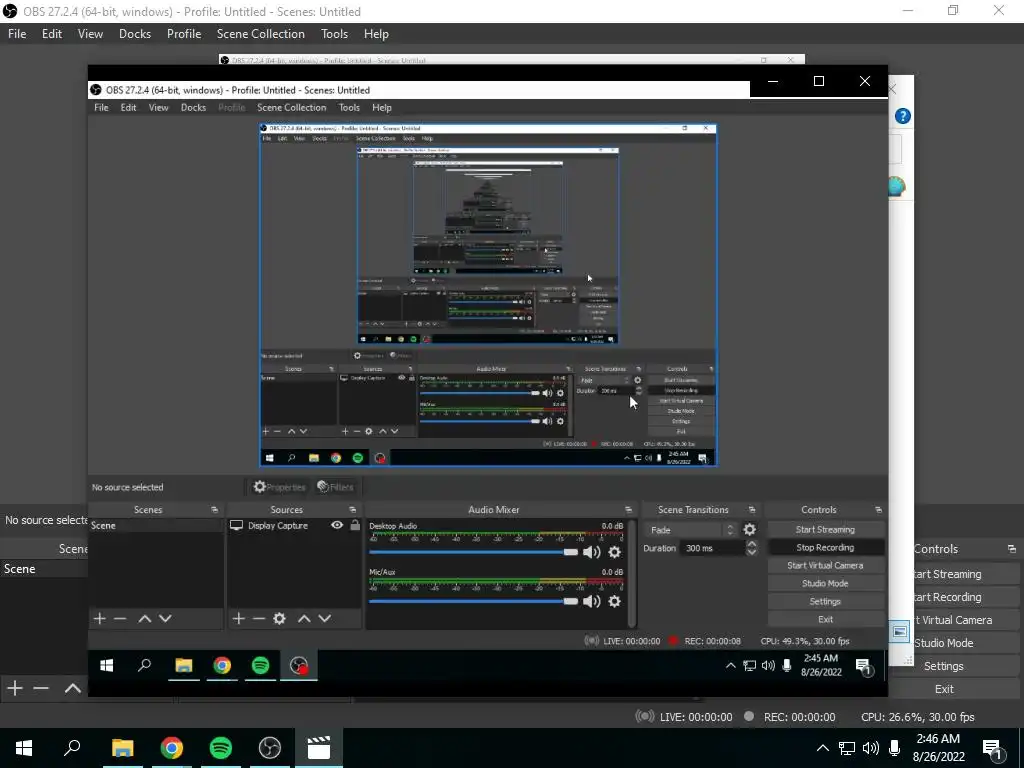Click Start Streaming button in front window
Image resolution: width=1024 pixels, height=768 pixels.
(825, 530)
